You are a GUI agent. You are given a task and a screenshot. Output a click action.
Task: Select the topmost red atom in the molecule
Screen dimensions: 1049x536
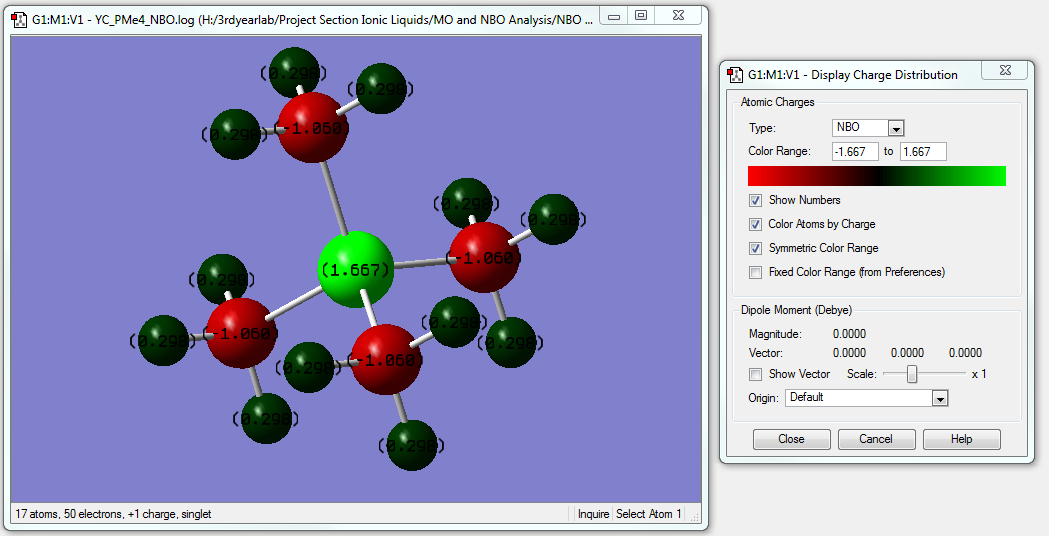coord(312,127)
